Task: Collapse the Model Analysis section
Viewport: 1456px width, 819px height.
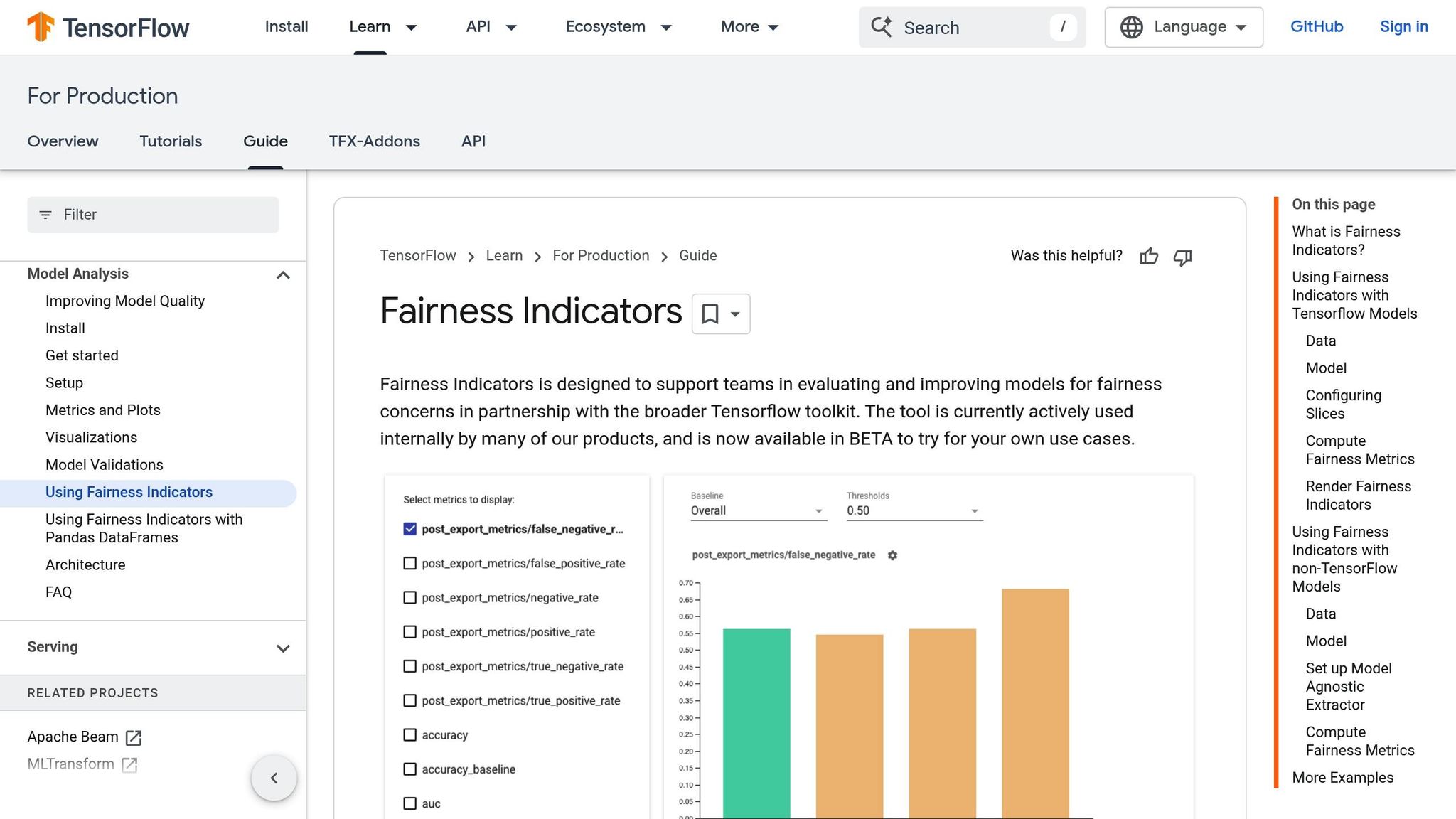Action: pos(283,275)
